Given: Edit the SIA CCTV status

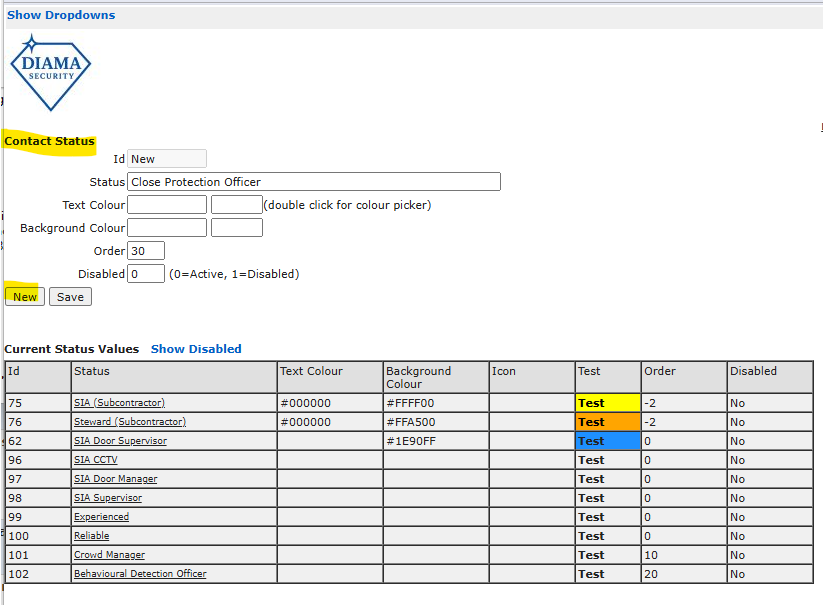Looking at the screenshot, I should [x=96, y=460].
